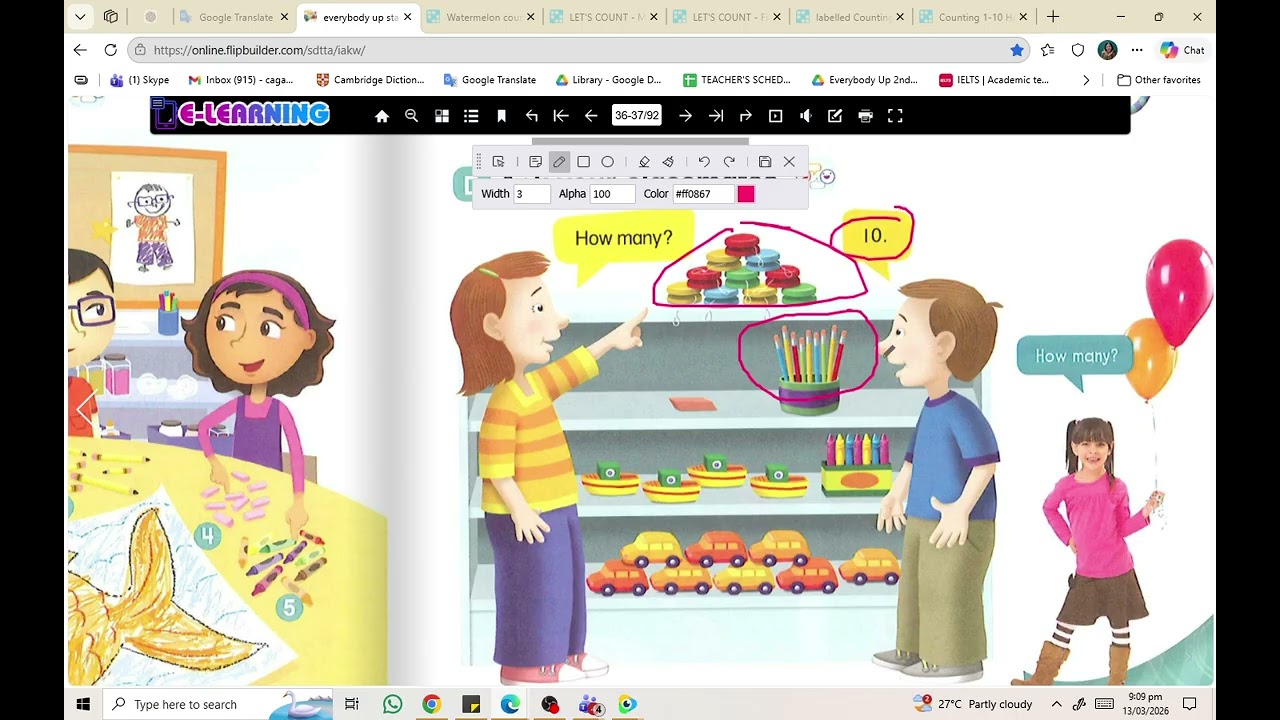Open the page thumbnails grid view
The width and height of the screenshot is (1280, 720).
[441, 116]
